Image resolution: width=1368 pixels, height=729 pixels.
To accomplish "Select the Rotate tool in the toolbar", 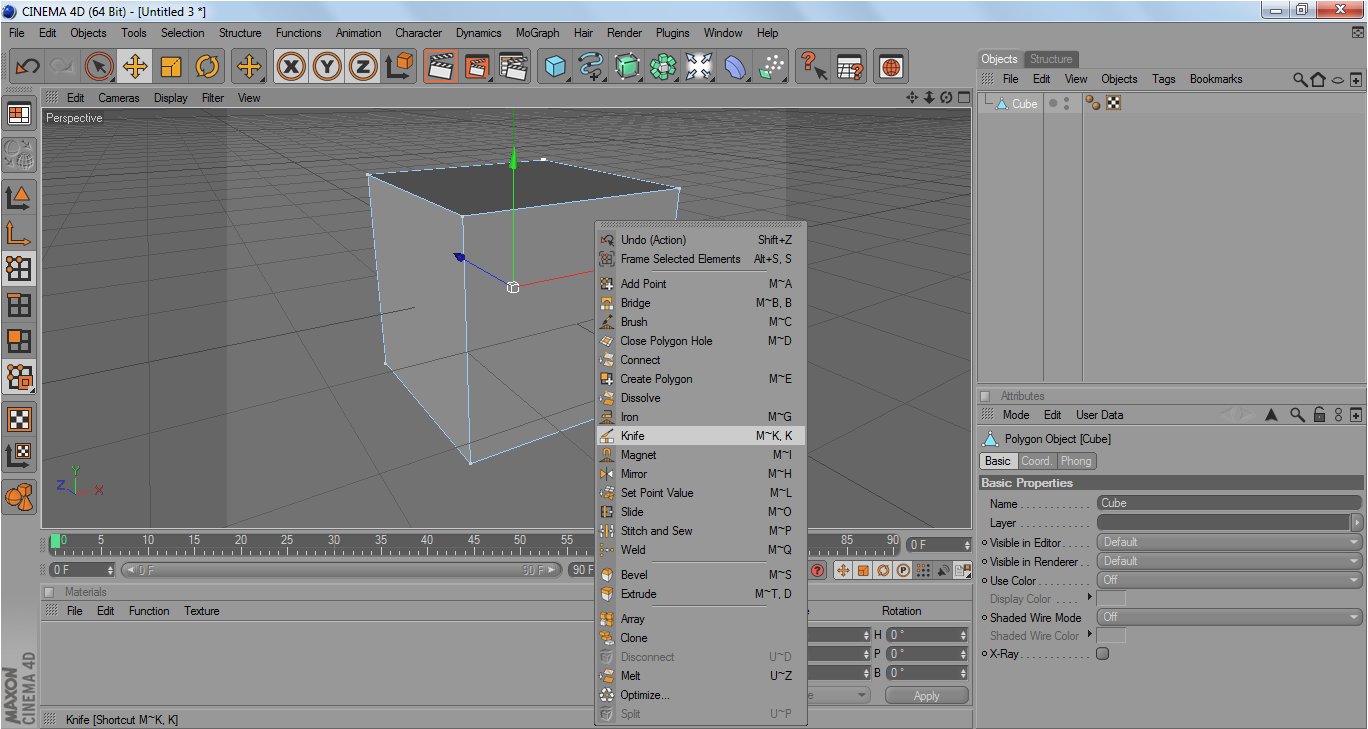I will 207,67.
